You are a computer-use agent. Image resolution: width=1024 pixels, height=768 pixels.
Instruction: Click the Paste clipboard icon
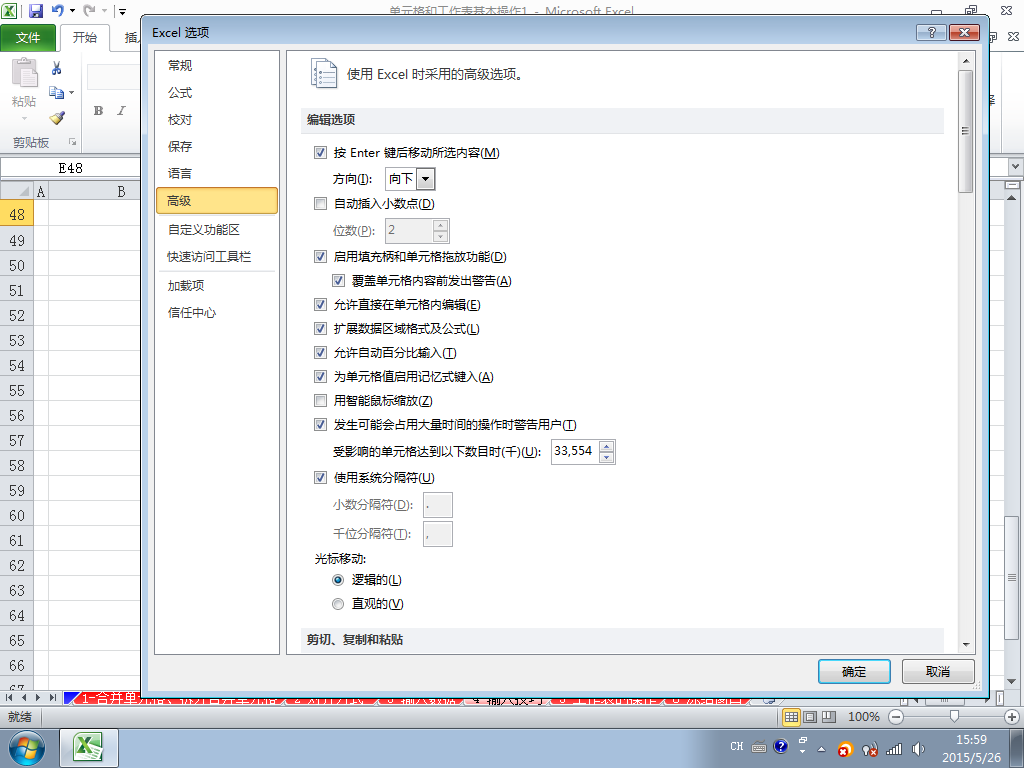pos(25,72)
